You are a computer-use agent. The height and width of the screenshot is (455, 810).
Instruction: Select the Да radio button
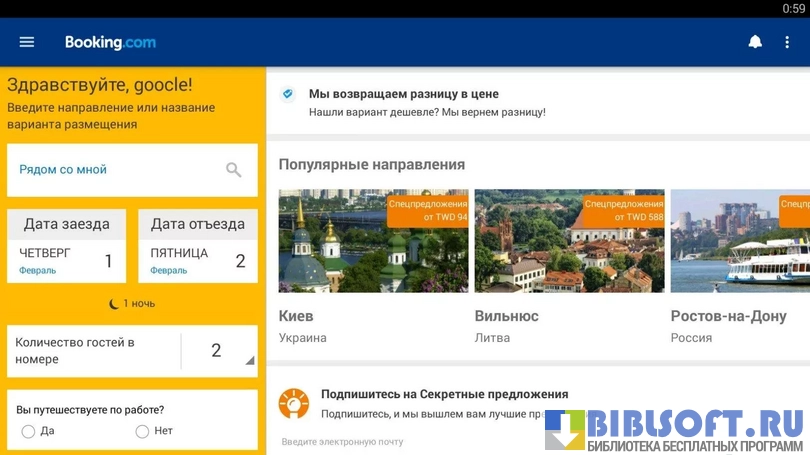(28, 431)
